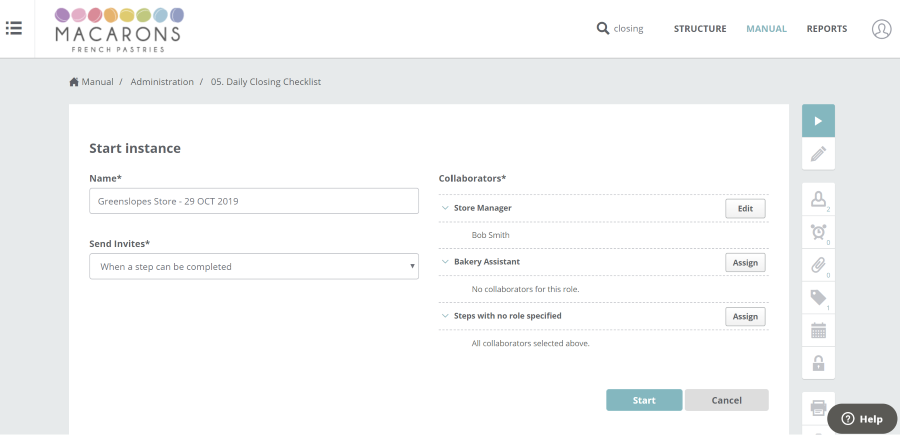Go to the Structure menu

click(x=700, y=29)
